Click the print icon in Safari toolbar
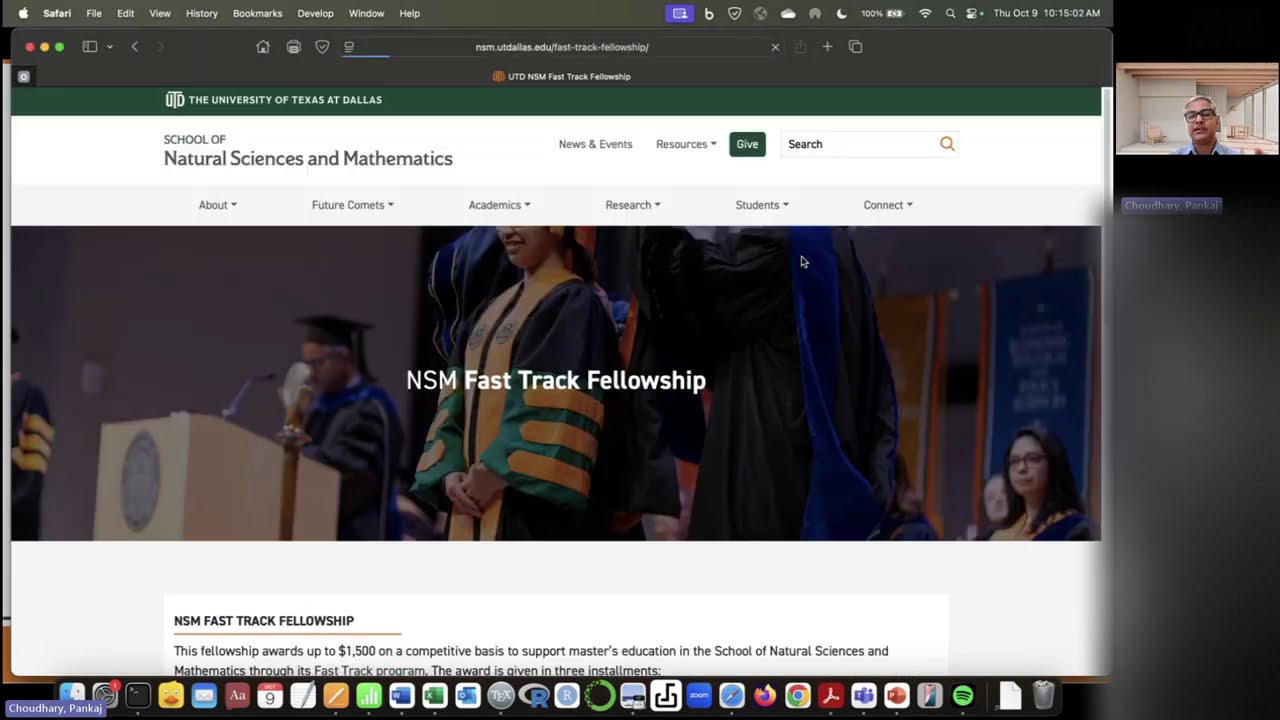The image size is (1280, 720). pyautogui.click(x=293, y=47)
